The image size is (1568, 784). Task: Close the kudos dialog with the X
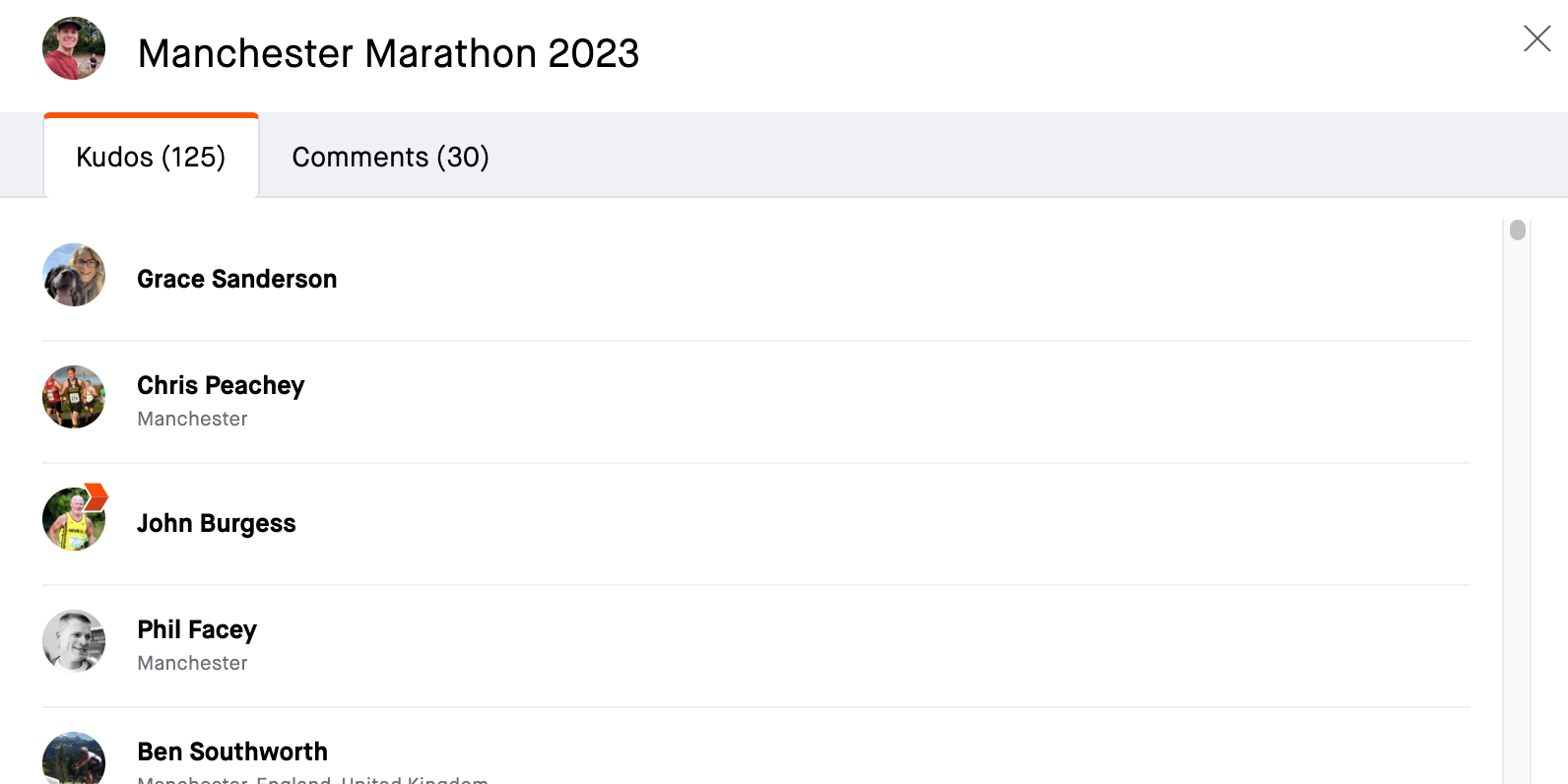[x=1536, y=38]
